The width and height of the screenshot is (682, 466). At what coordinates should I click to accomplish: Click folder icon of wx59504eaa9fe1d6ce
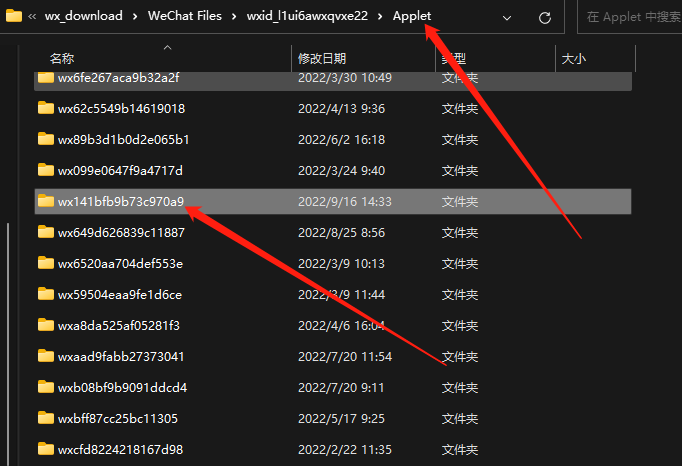46,294
